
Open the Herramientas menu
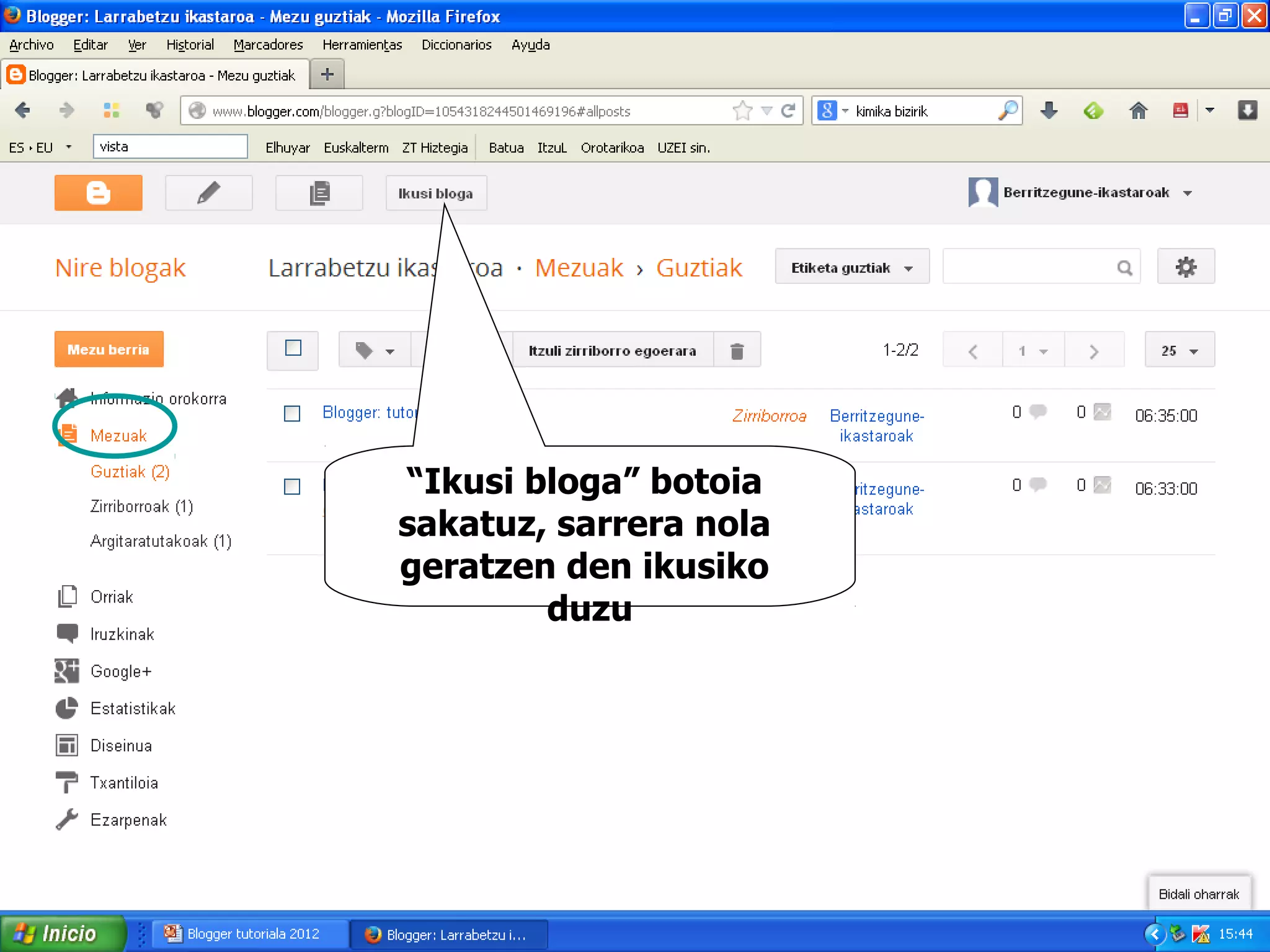[x=362, y=45]
